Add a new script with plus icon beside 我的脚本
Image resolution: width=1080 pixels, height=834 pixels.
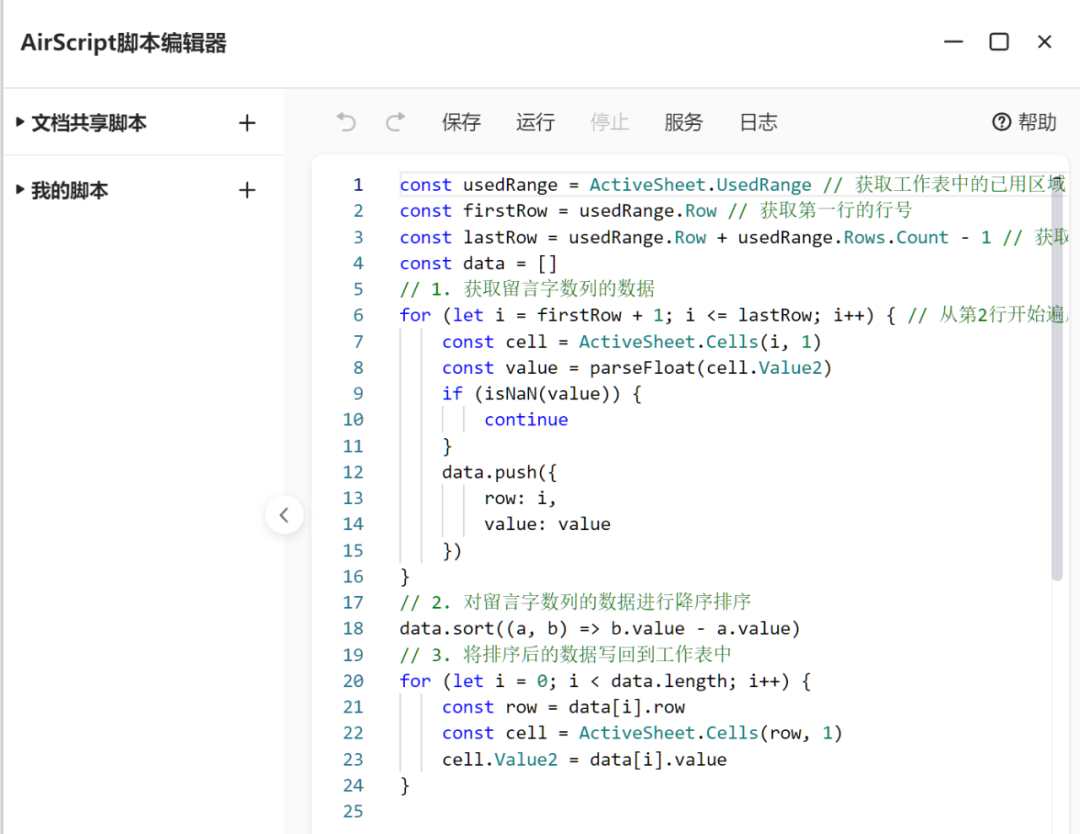pos(247,190)
